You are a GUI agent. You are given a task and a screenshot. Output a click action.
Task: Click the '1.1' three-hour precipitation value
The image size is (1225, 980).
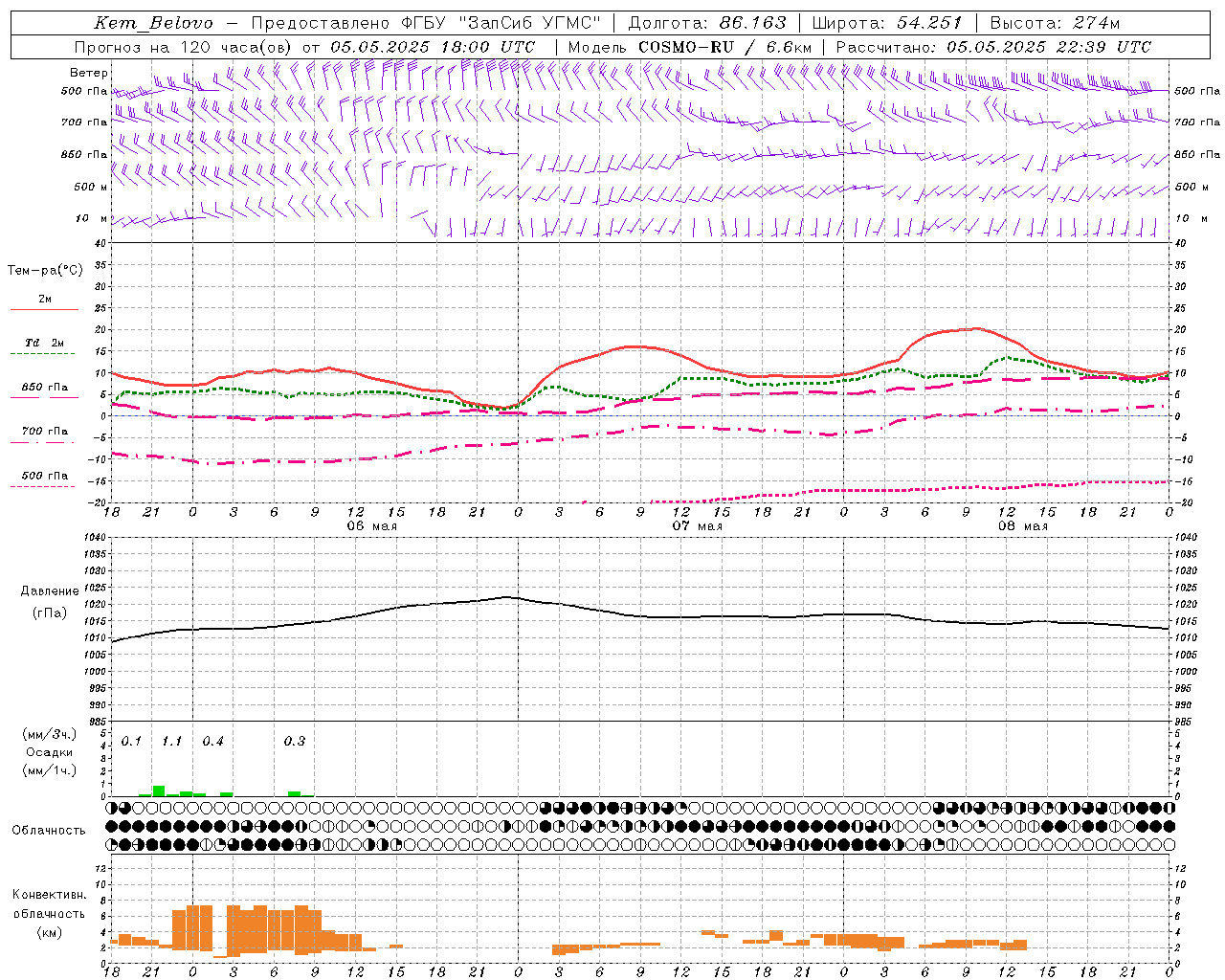[x=171, y=742]
